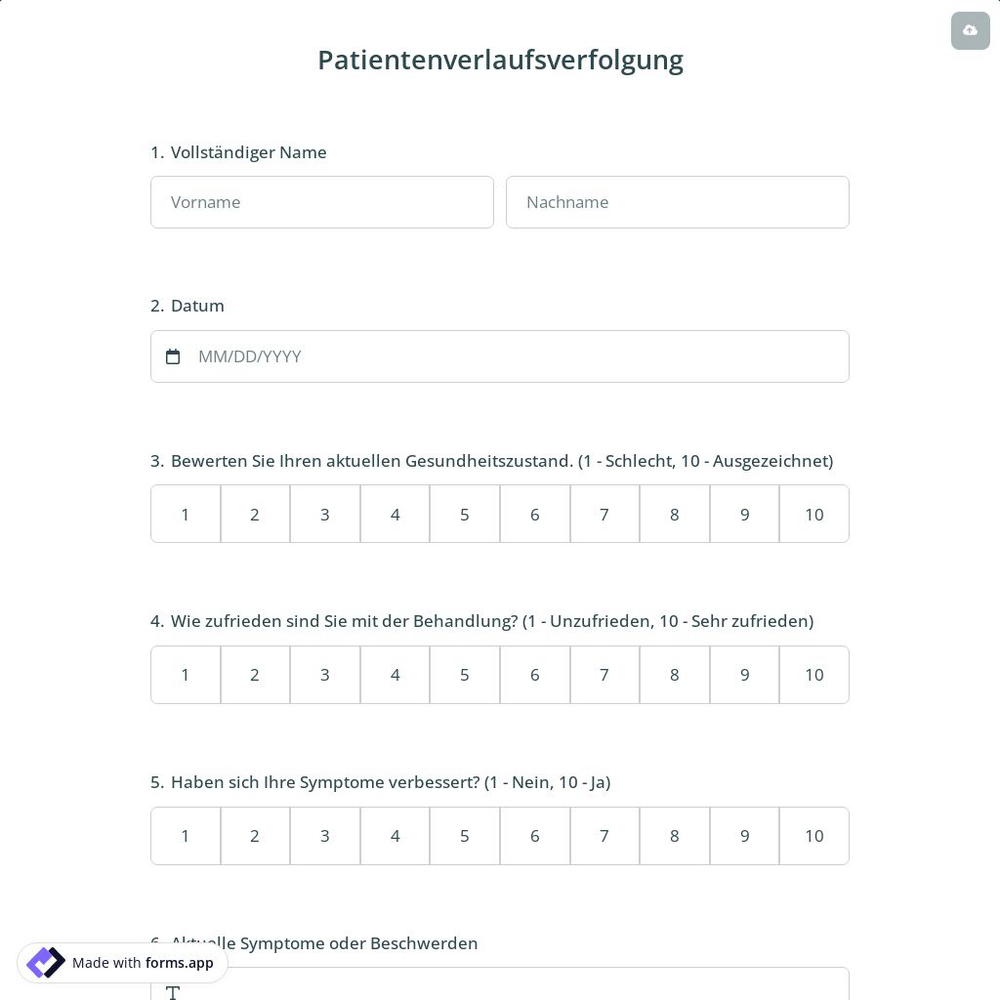Image resolution: width=1000 pixels, height=1000 pixels.
Task: Choose 2 for treatment satisfaction
Action: point(254,674)
